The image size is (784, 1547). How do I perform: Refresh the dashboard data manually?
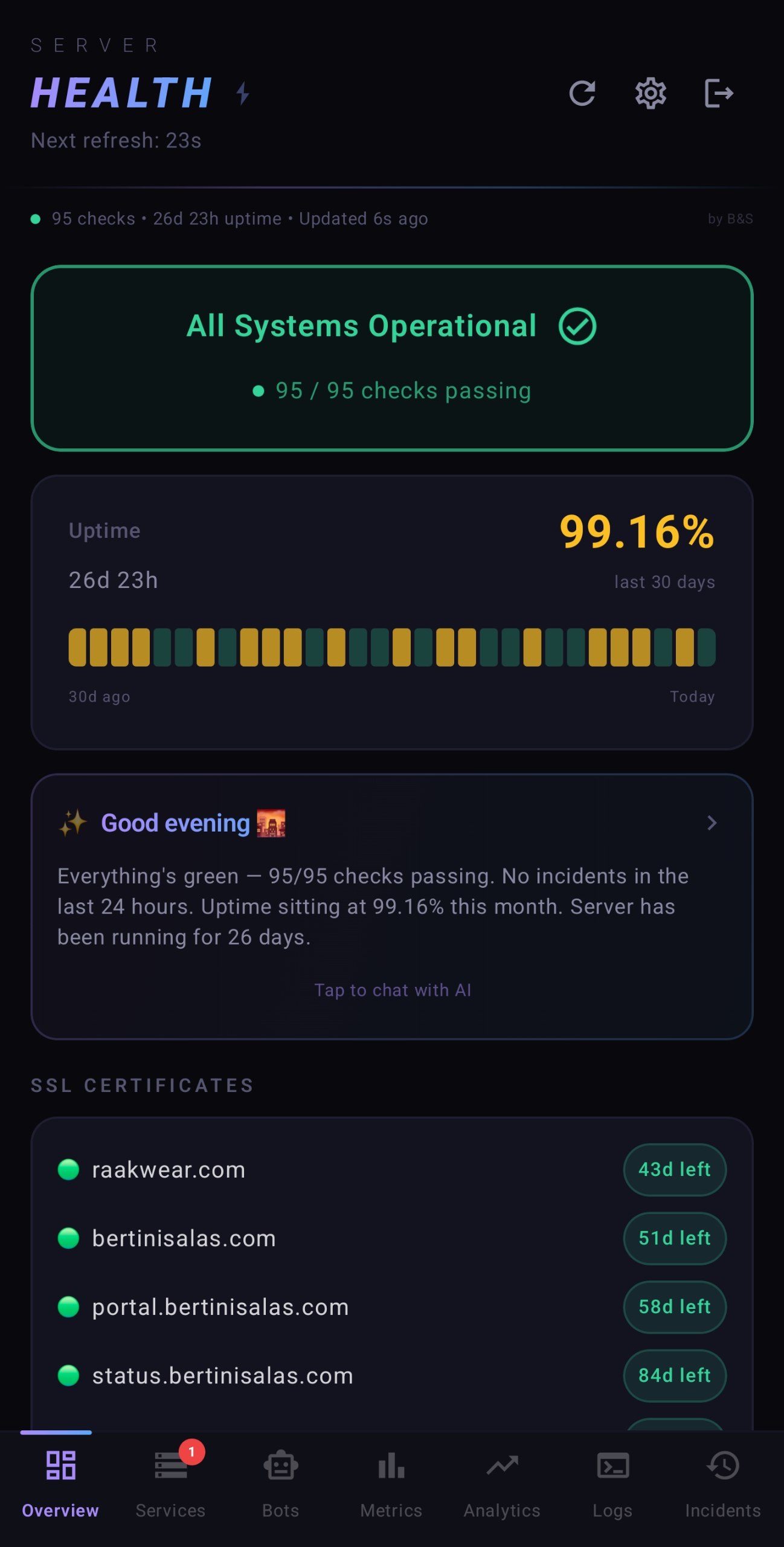pyautogui.click(x=582, y=94)
